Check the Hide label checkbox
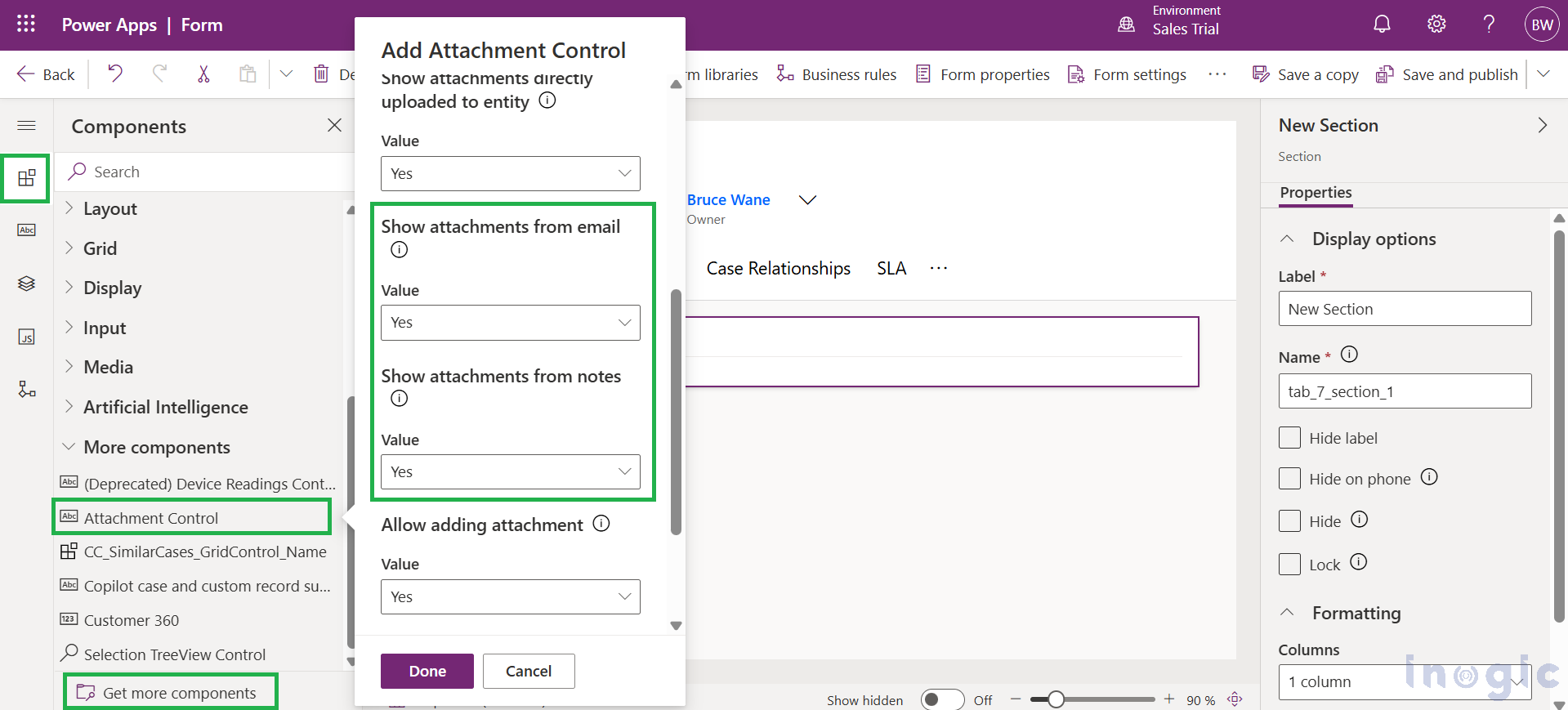1568x710 pixels. click(1289, 438)
